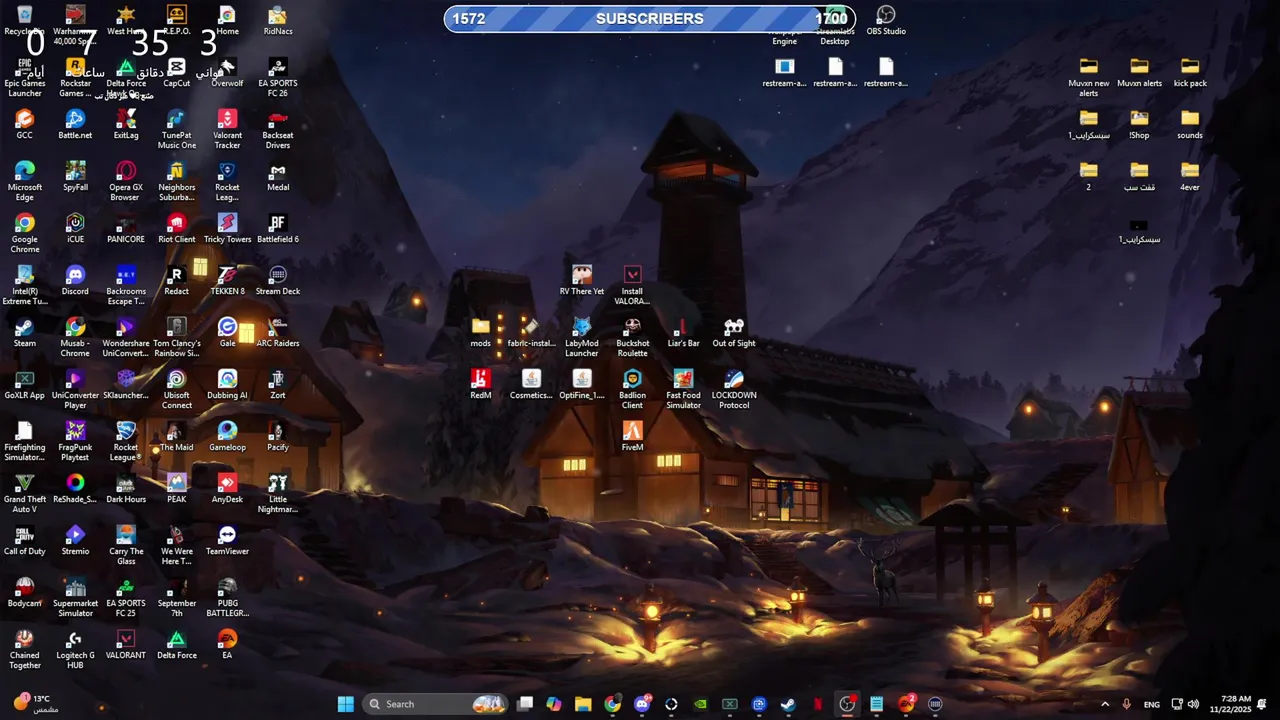
Task: Open the VALORANT desktop shortcut
Action: (126, 644)
